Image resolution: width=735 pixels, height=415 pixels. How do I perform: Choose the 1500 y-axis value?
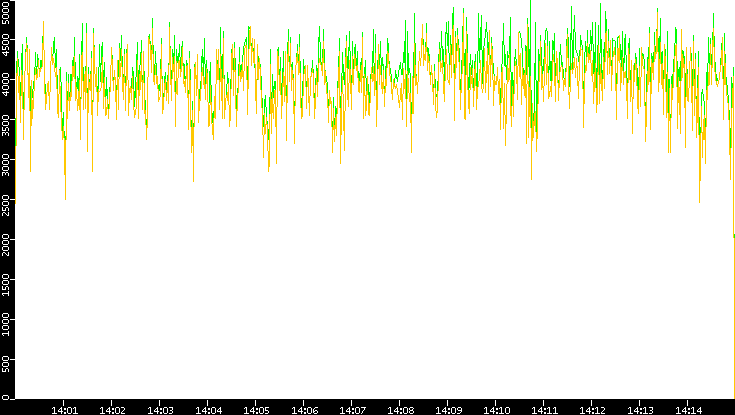click(x=5, y=284)
